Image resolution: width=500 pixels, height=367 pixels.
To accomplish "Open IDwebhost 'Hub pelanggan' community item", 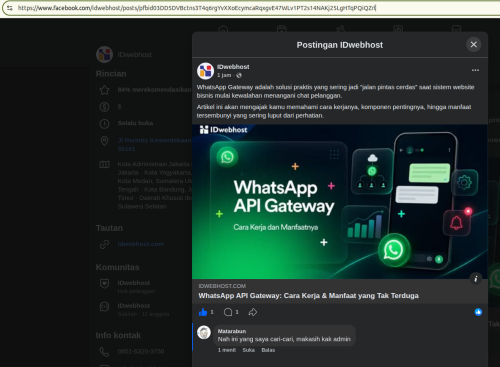I will pyautogui.click(x=136, y=286).
